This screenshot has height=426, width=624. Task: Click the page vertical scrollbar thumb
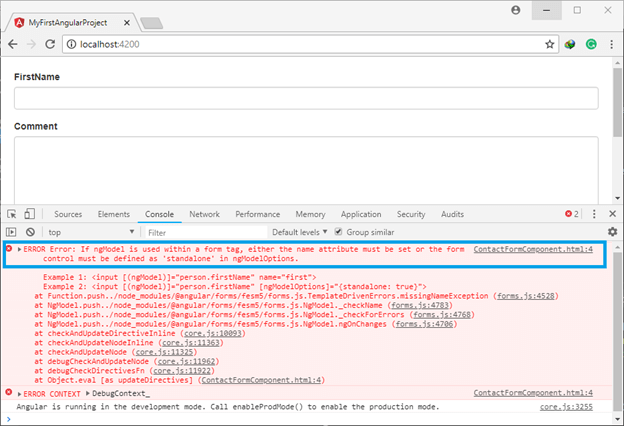pyautogui.click(x=618, y=103)
